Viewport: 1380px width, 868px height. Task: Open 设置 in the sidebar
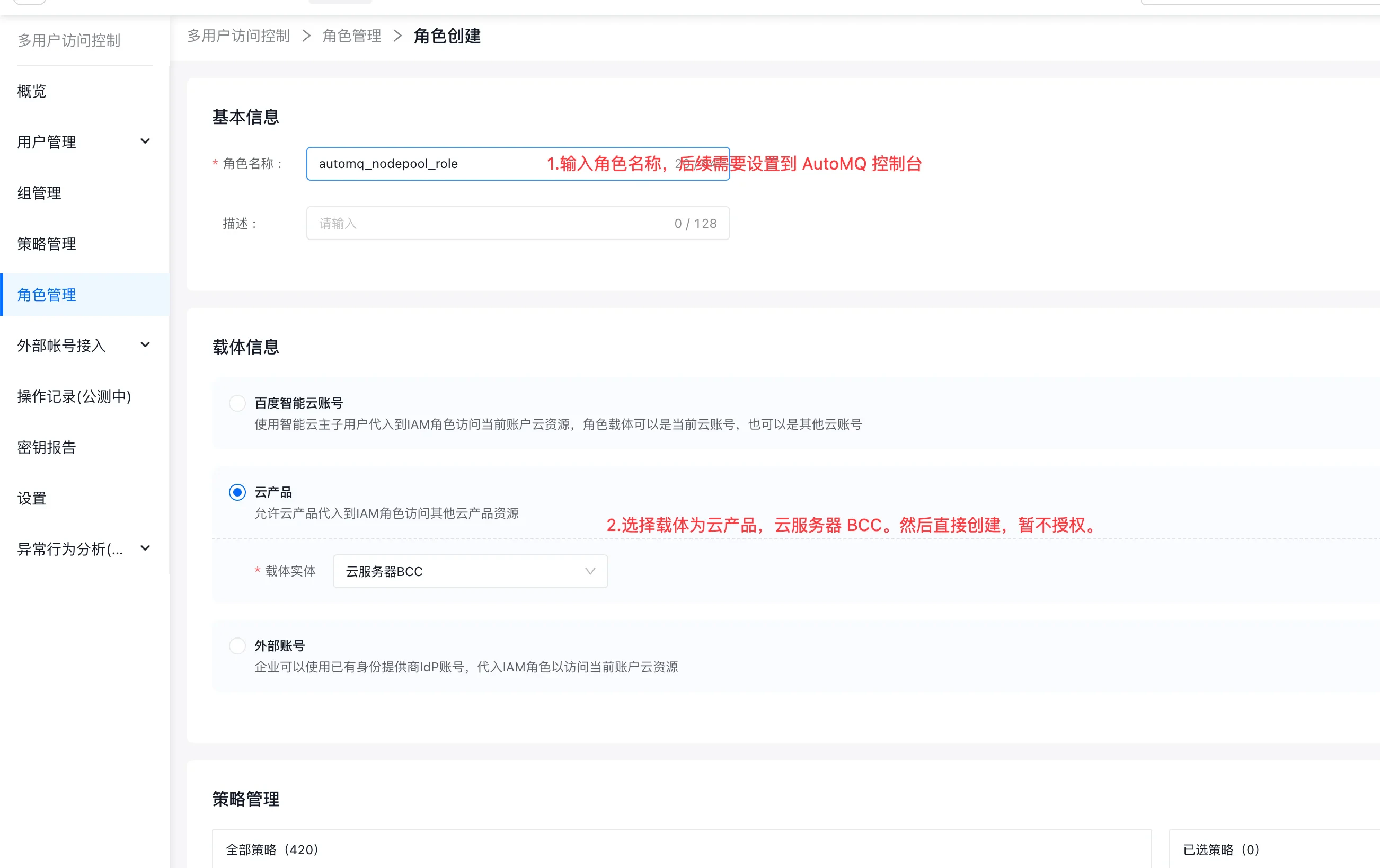tap(31, 498)
